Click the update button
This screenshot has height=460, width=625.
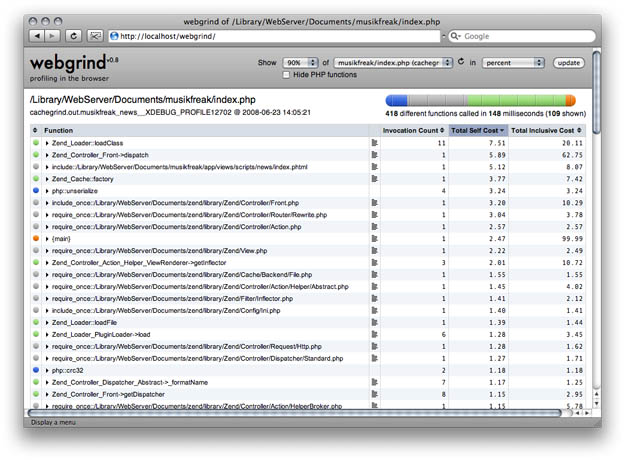point(569,63)
